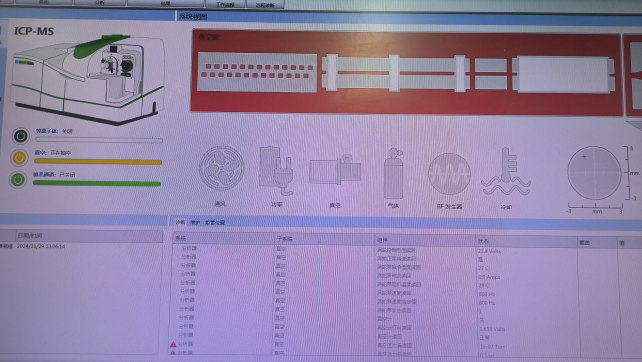Select the 1.655 Volts status cell

[x=492, y=329]
